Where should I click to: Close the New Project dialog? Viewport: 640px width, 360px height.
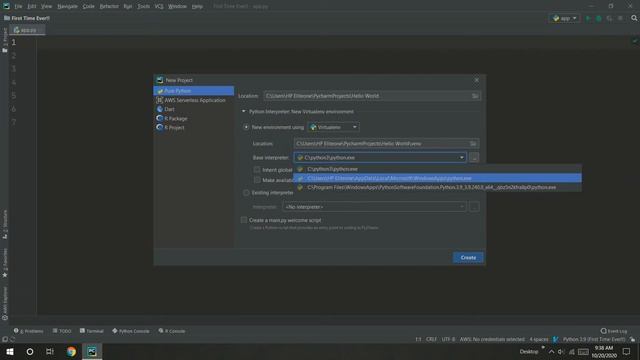point(476,80)
